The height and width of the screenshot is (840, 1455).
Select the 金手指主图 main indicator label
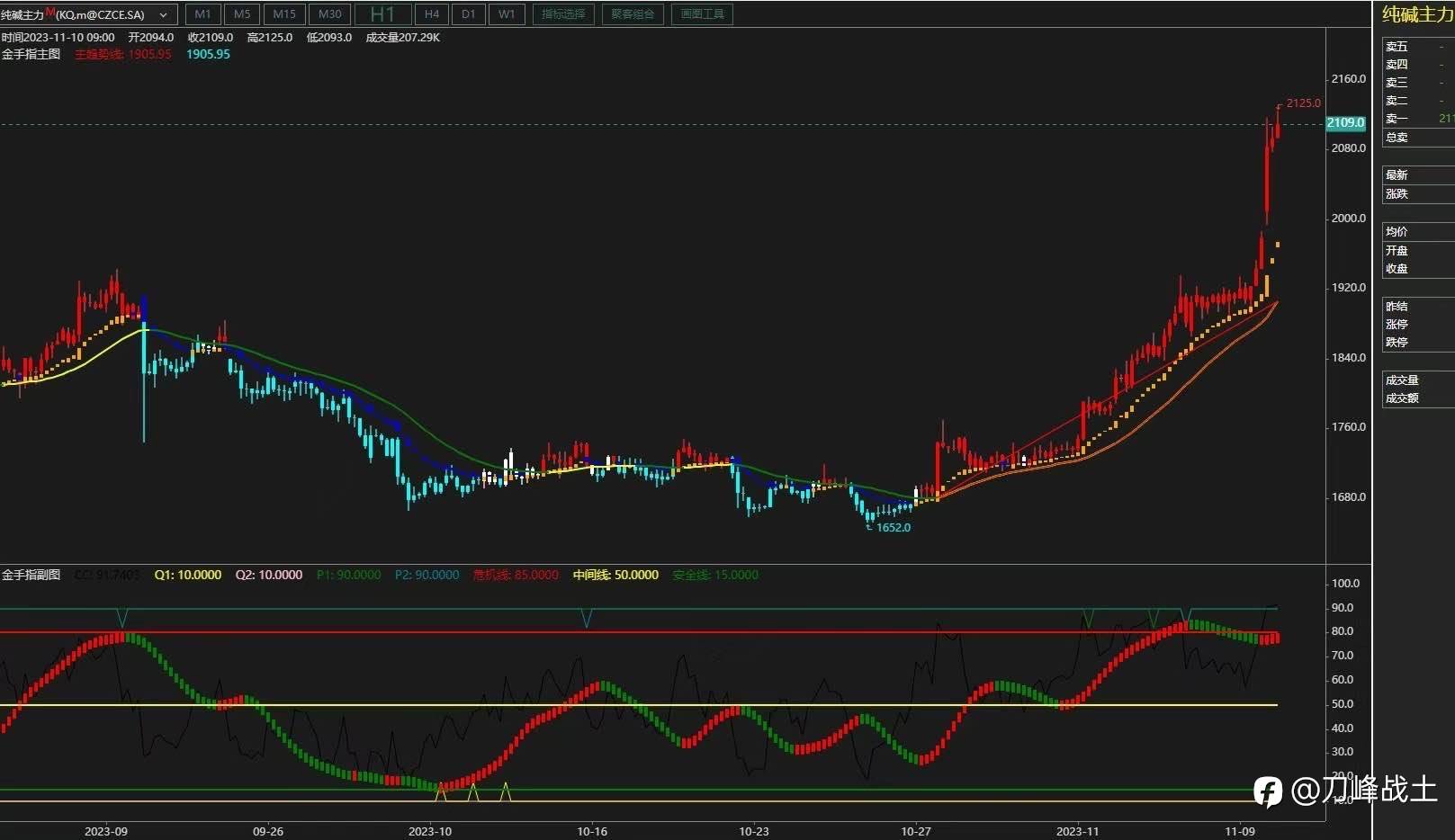31,54
